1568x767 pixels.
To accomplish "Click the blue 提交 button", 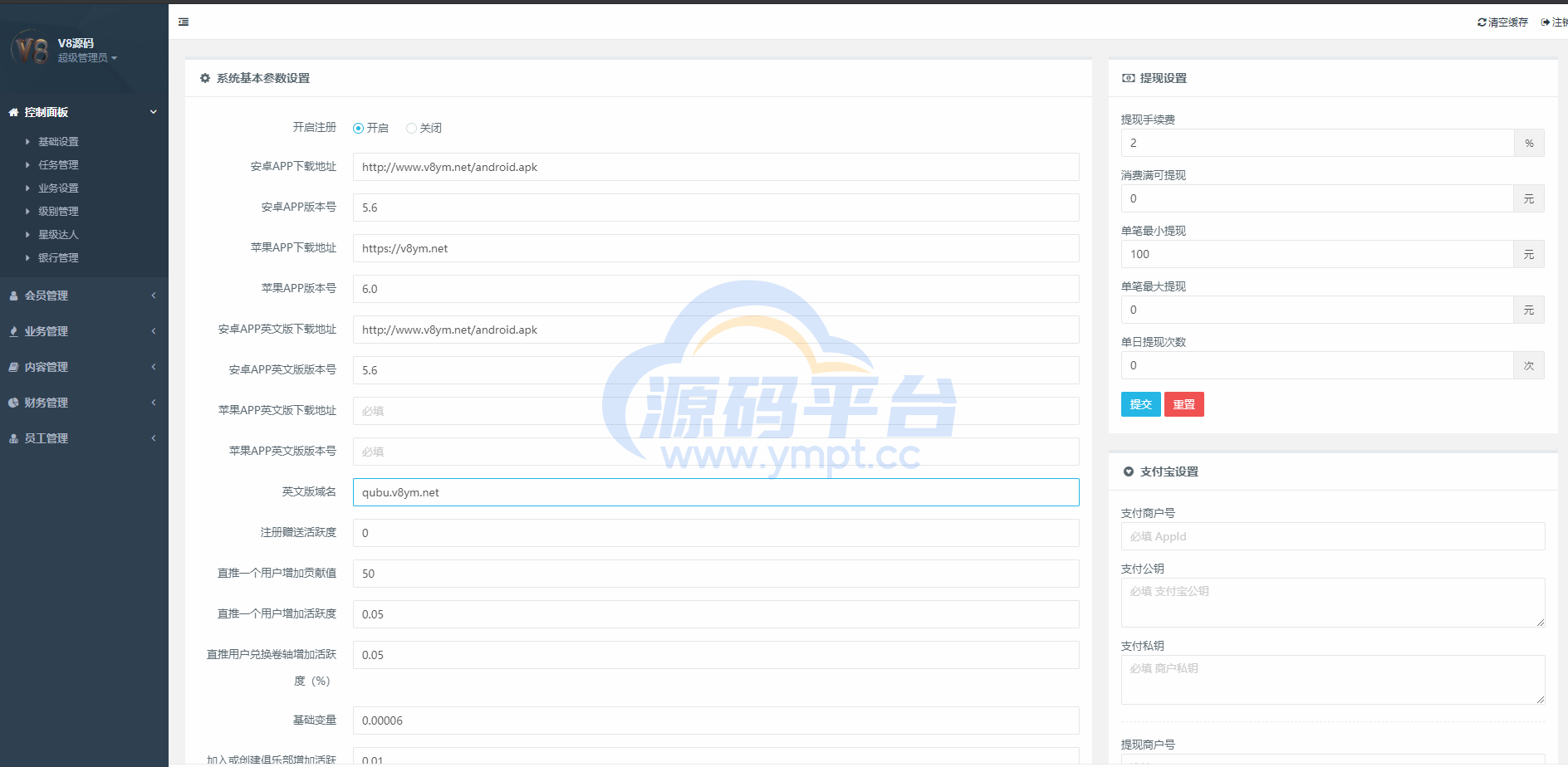I will tap(1141, 404).
